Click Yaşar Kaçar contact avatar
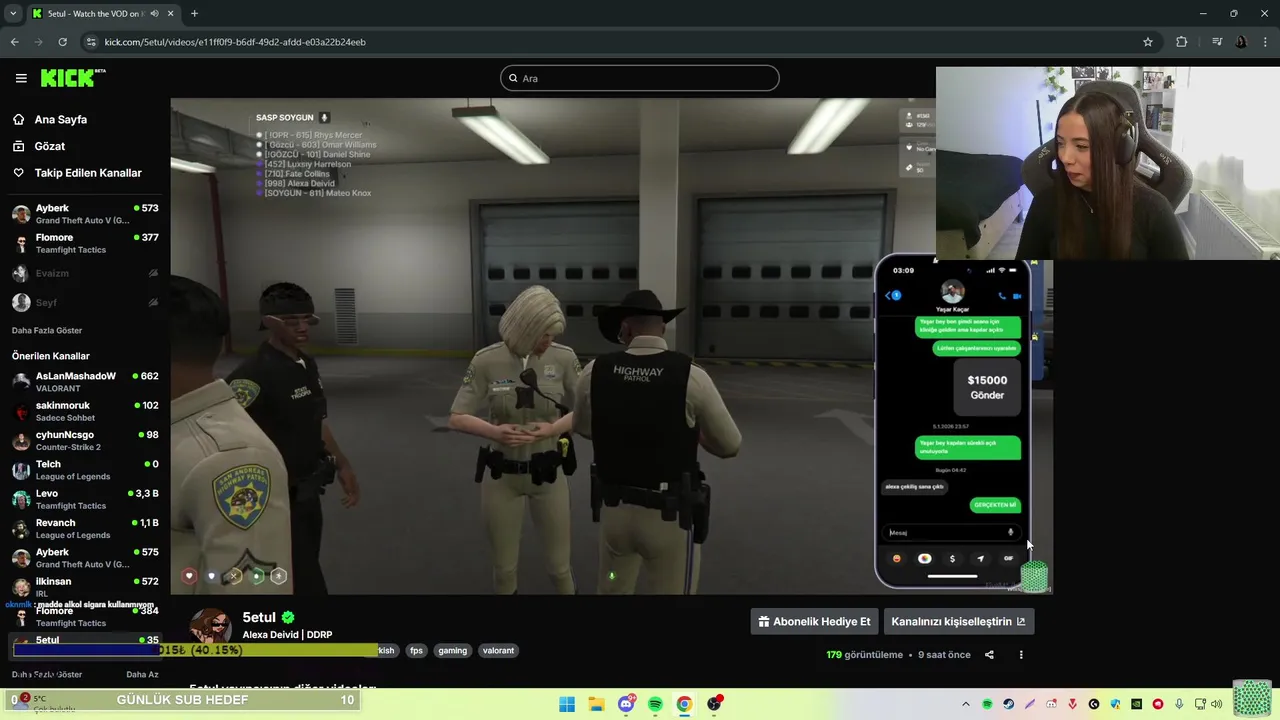Viewport: 1280px width, 720px height. pyautogui.click(x=952, y=292)
